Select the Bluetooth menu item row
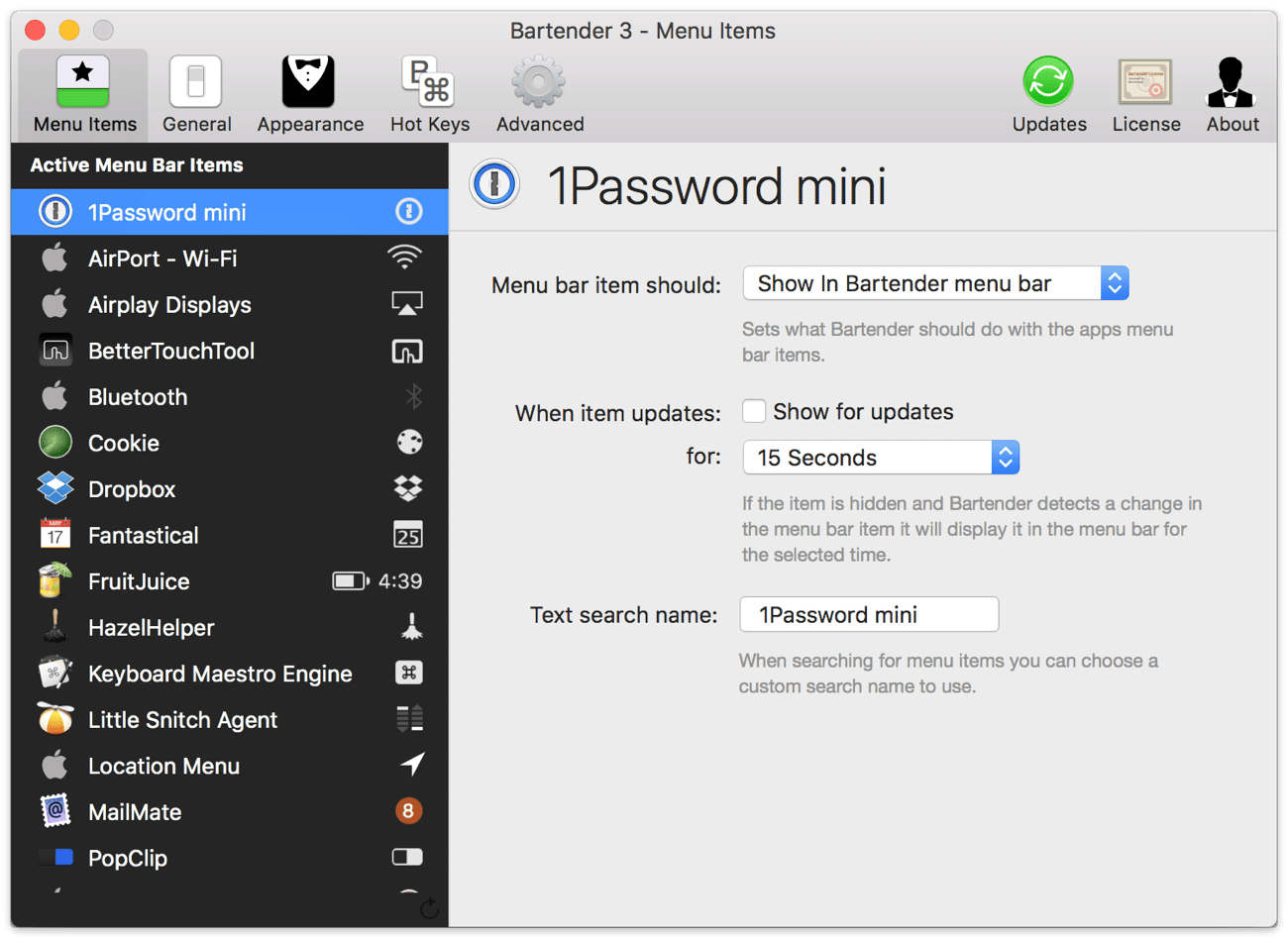 (230, 396)
